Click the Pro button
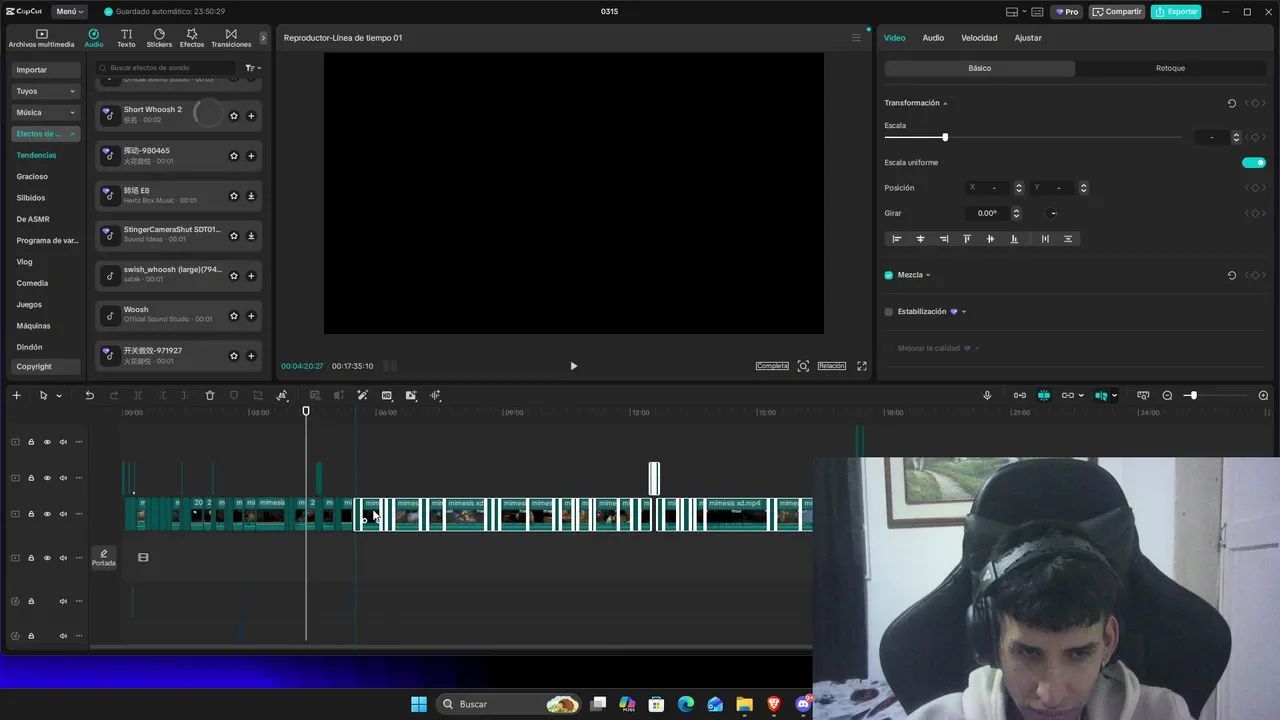Image resolution: width=1280 pixels, height=720 pixels. tap(1066, 12)
